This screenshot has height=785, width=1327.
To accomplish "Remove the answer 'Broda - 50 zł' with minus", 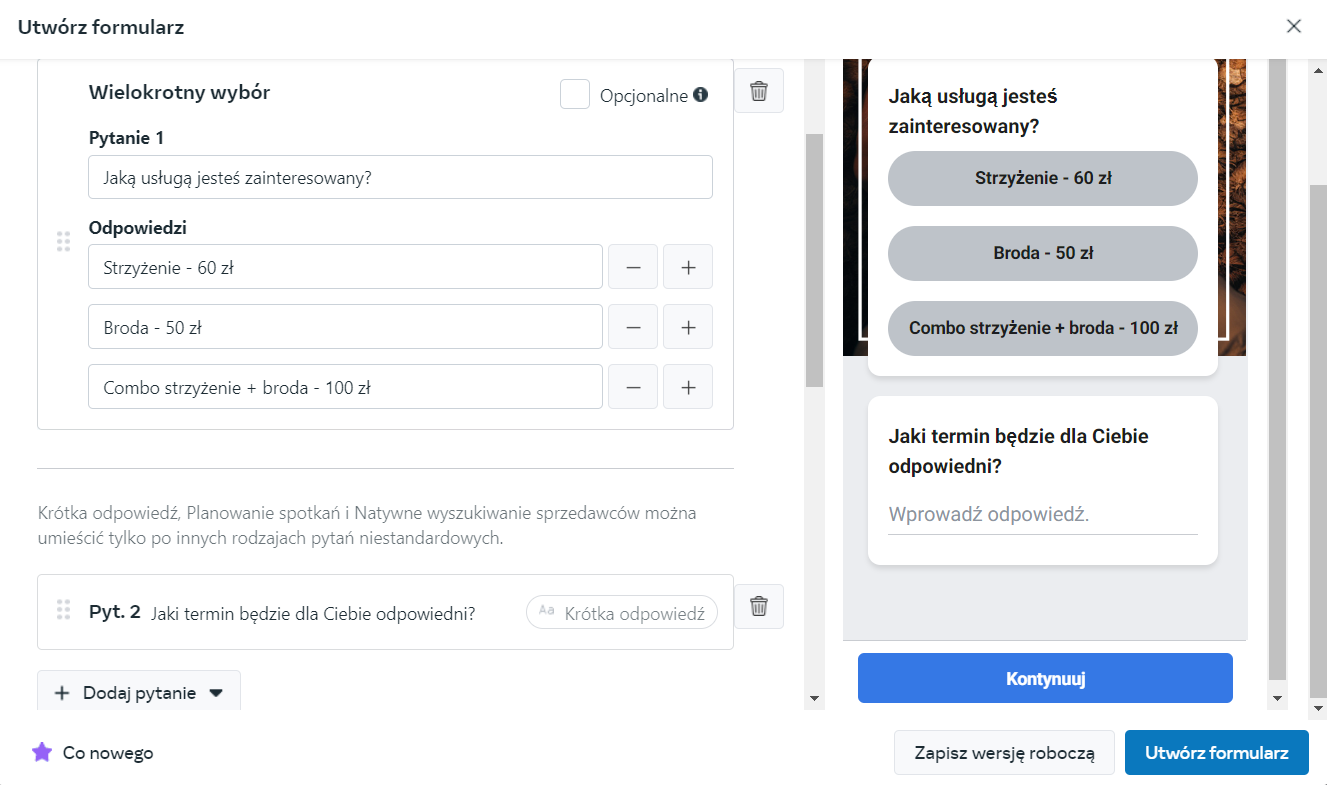I will tap(633, 327).
